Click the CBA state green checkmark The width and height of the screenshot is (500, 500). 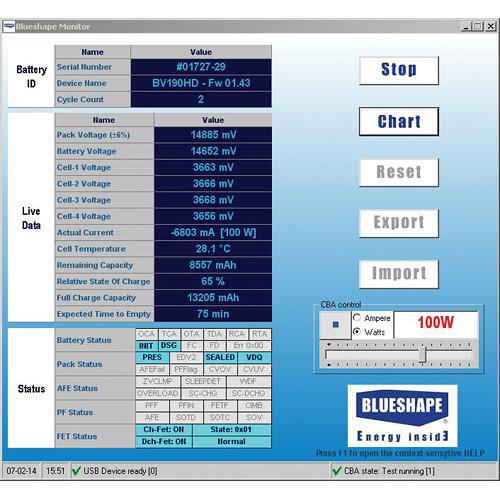[337, 471]
